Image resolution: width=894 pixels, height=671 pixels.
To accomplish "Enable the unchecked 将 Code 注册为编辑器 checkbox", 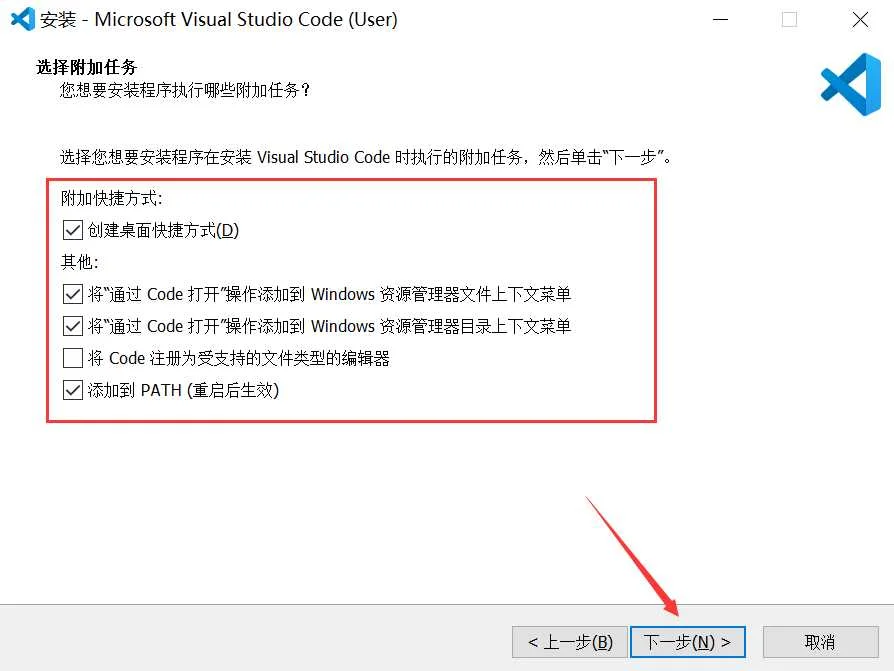I will (72, 358).
